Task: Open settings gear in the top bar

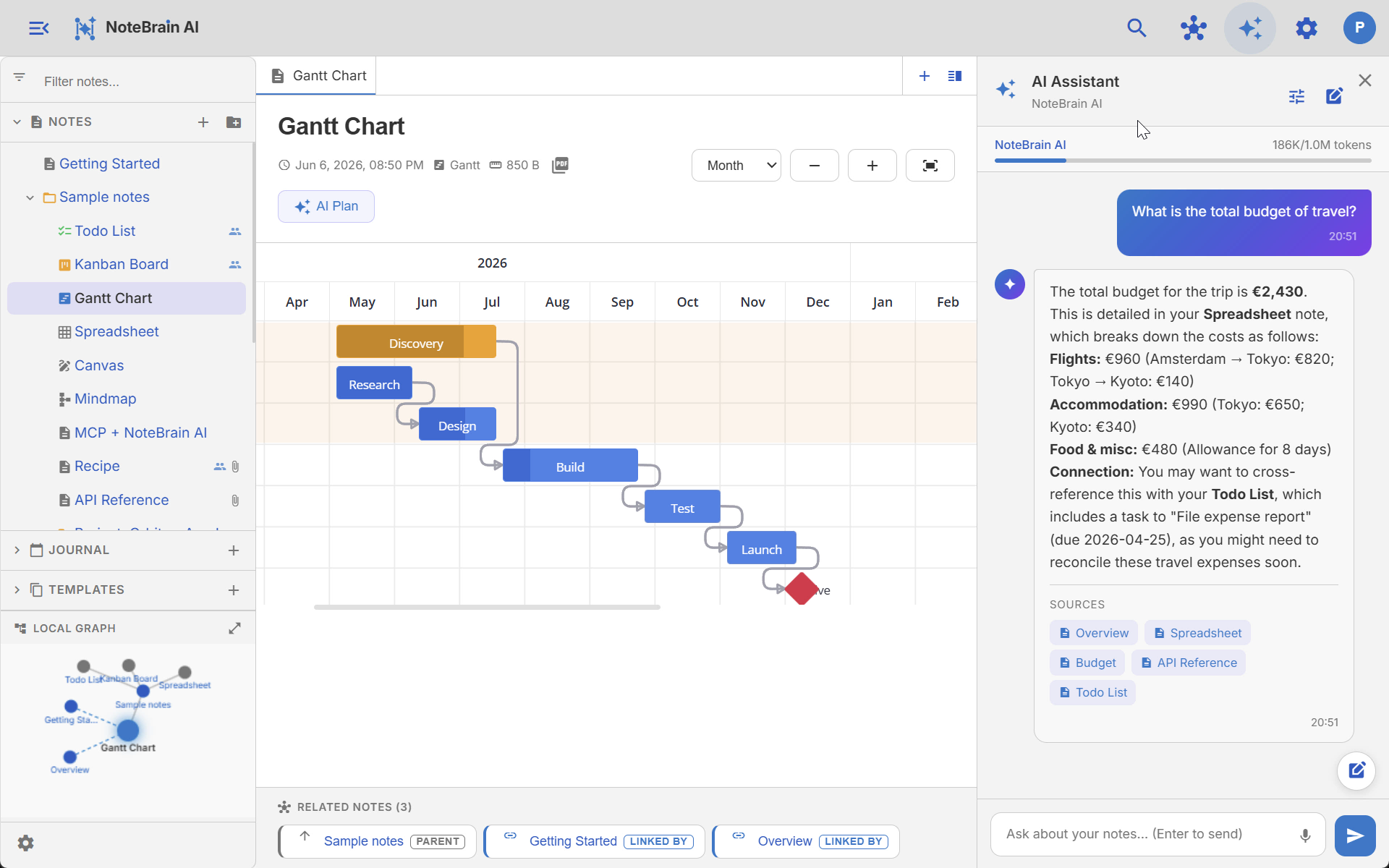Action: point(1306,28)
